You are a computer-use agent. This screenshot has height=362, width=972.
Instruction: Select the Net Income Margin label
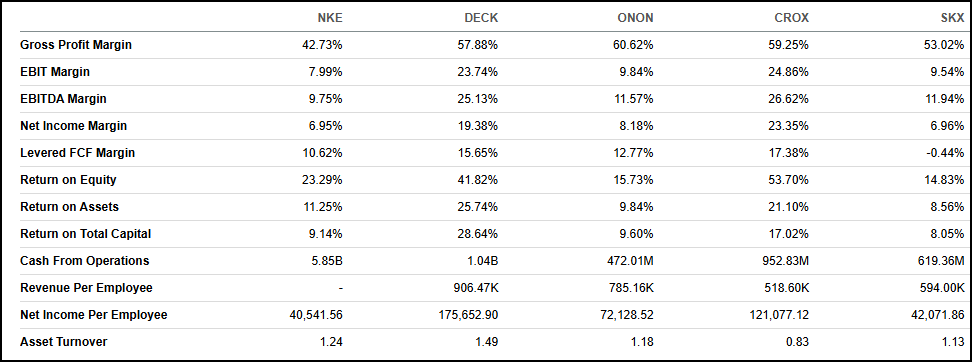(x=73, y=126)
